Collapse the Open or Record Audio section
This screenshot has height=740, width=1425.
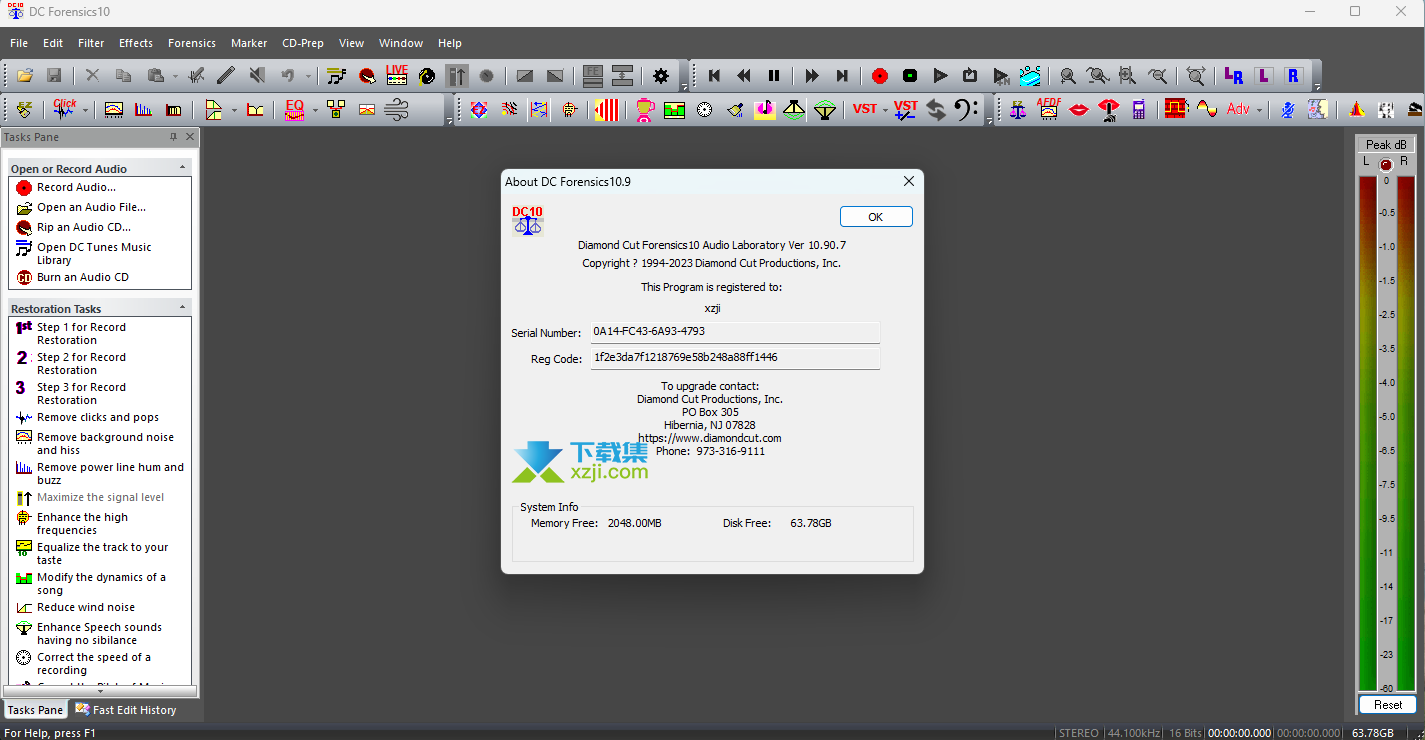(x=182, y=168)
